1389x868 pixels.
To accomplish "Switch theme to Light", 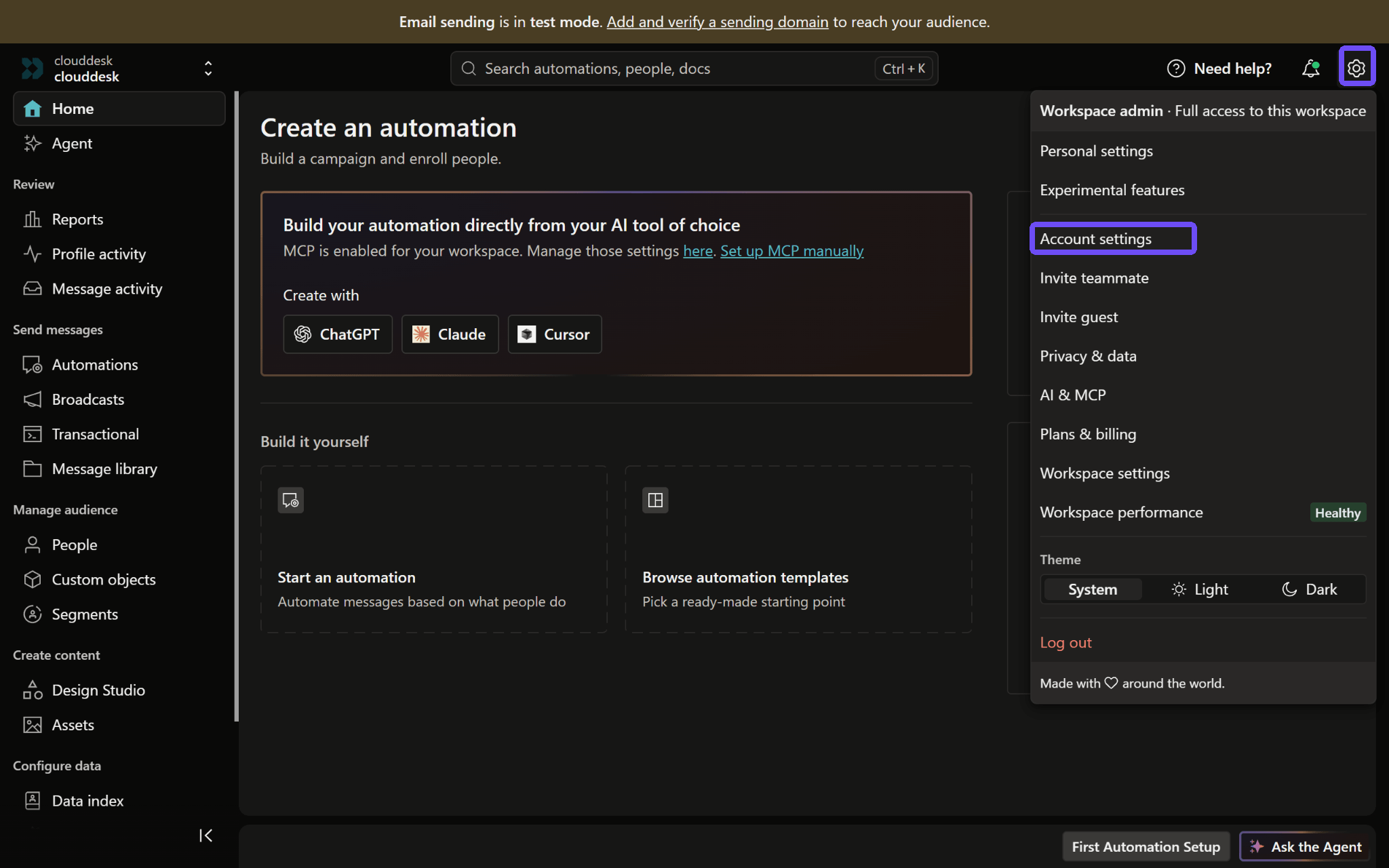I will pos(1200,589).
